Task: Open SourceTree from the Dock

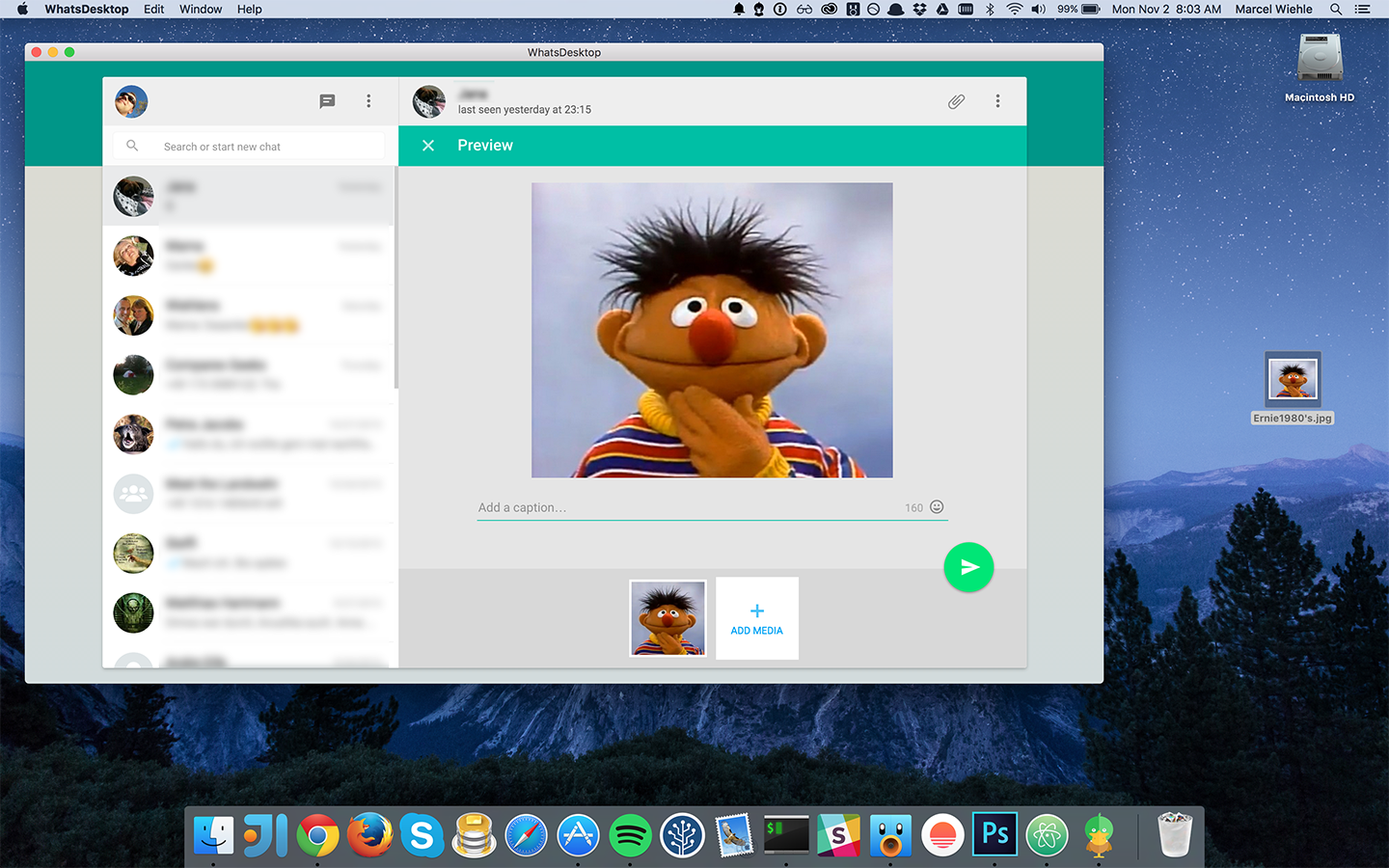Action: click(x=682, y=835)
